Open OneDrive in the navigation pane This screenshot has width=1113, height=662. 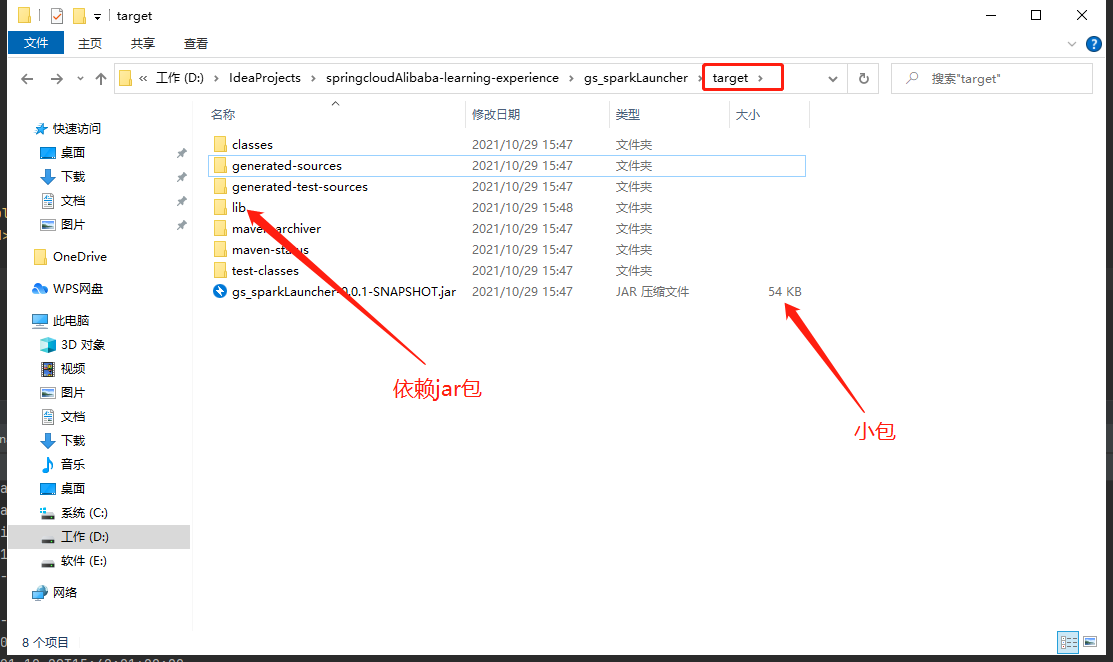[80, 257]
